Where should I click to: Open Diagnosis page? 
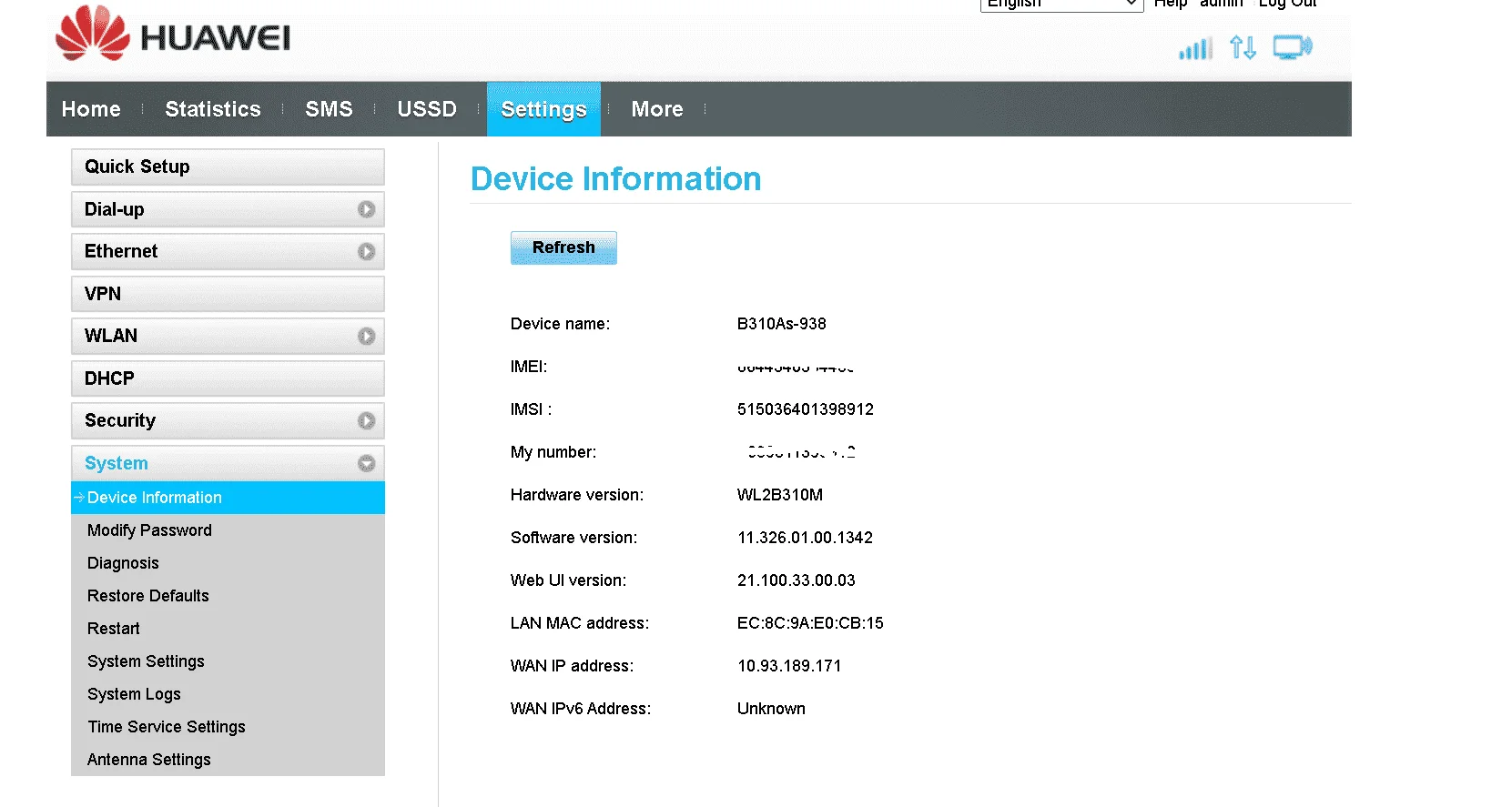[123, 563]
